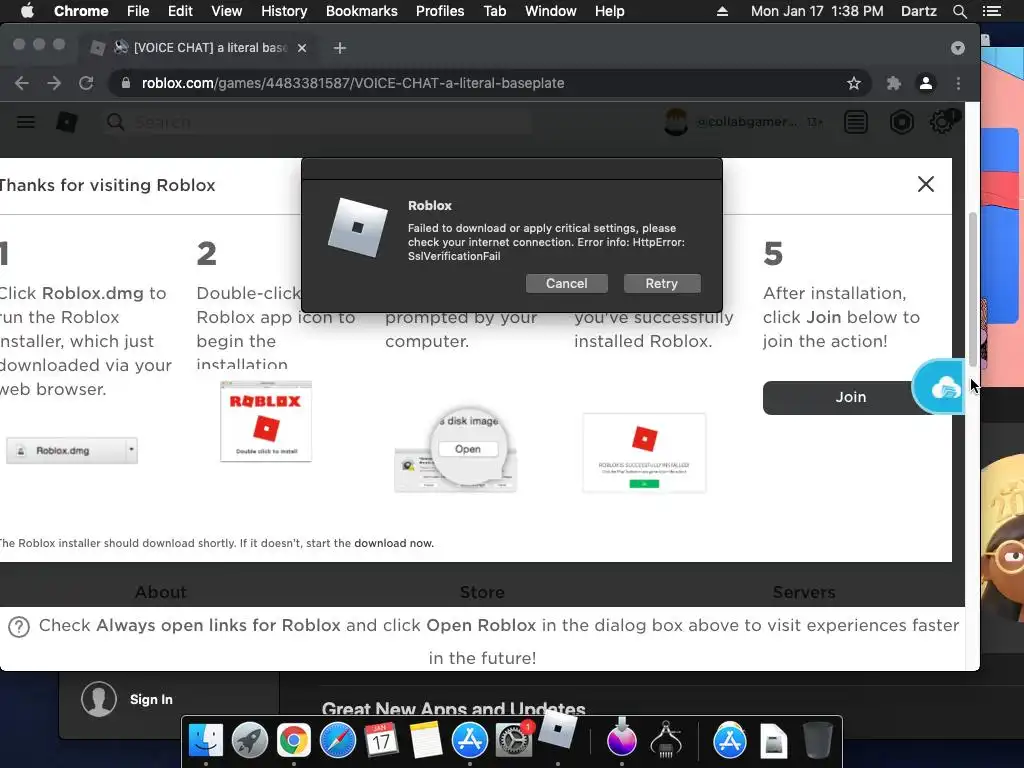Click the download now link

coord(394,543)
